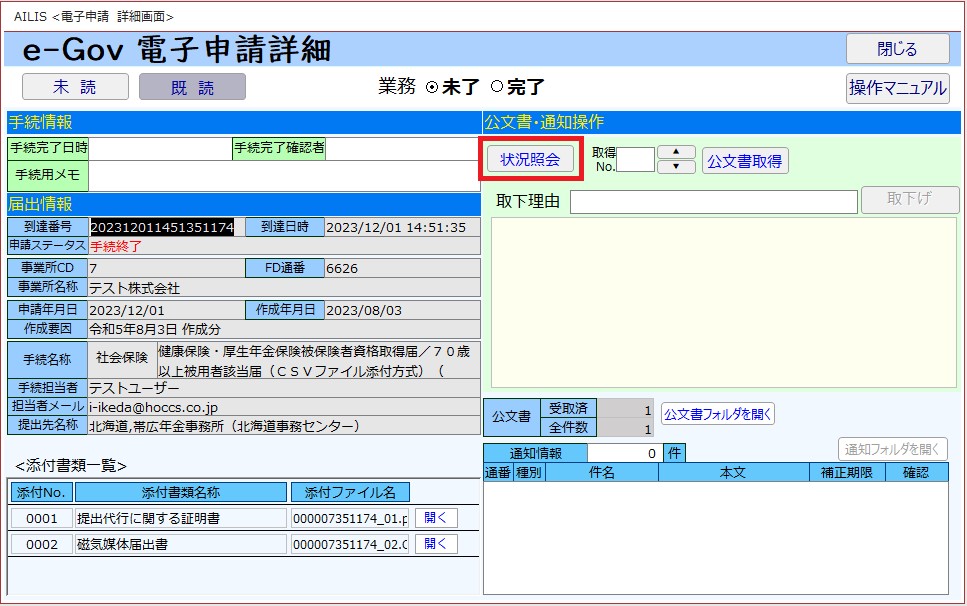Click the 状況照会 button
967x606 pixels.
click(x=530, y=159)
